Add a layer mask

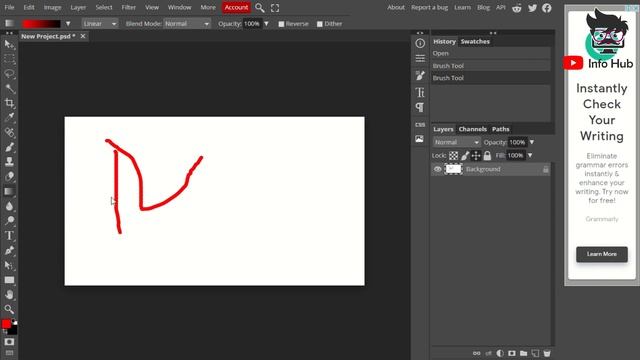[512, 353]
